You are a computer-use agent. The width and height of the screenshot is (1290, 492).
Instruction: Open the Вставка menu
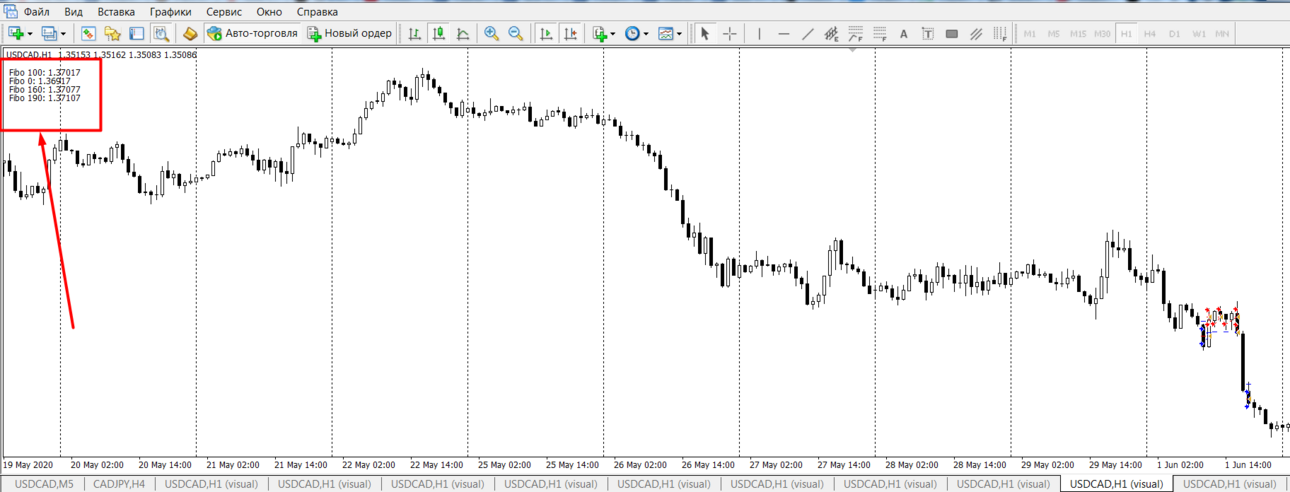tap(116, 11)
